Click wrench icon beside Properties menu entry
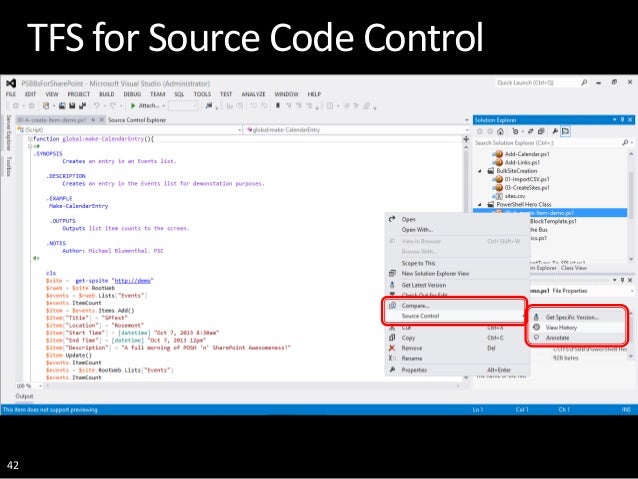Viewport: 638px width, 479px height. pyautogui.click(x=392, y=370)
